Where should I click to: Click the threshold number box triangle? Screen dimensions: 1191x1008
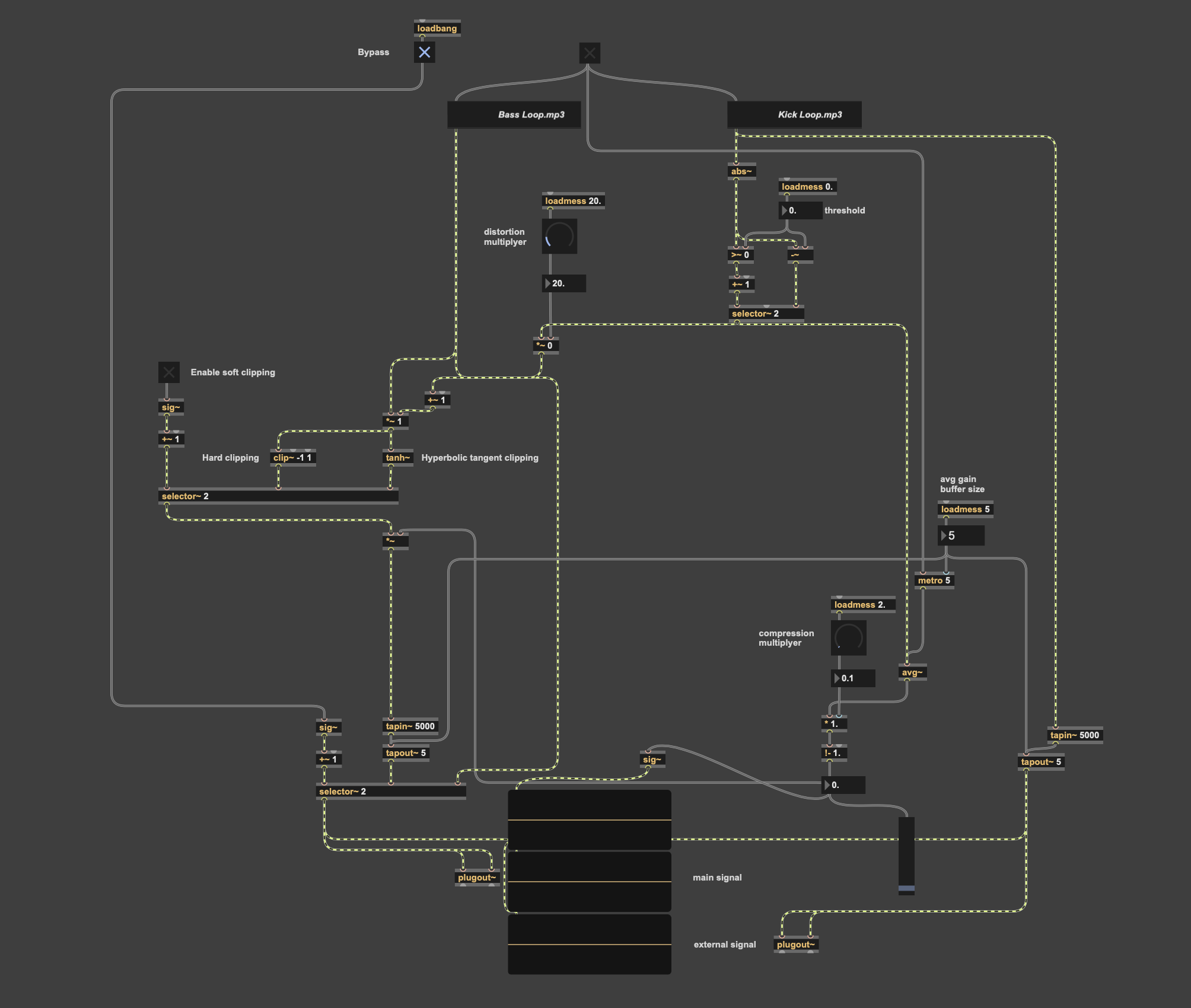click(784, 210)
